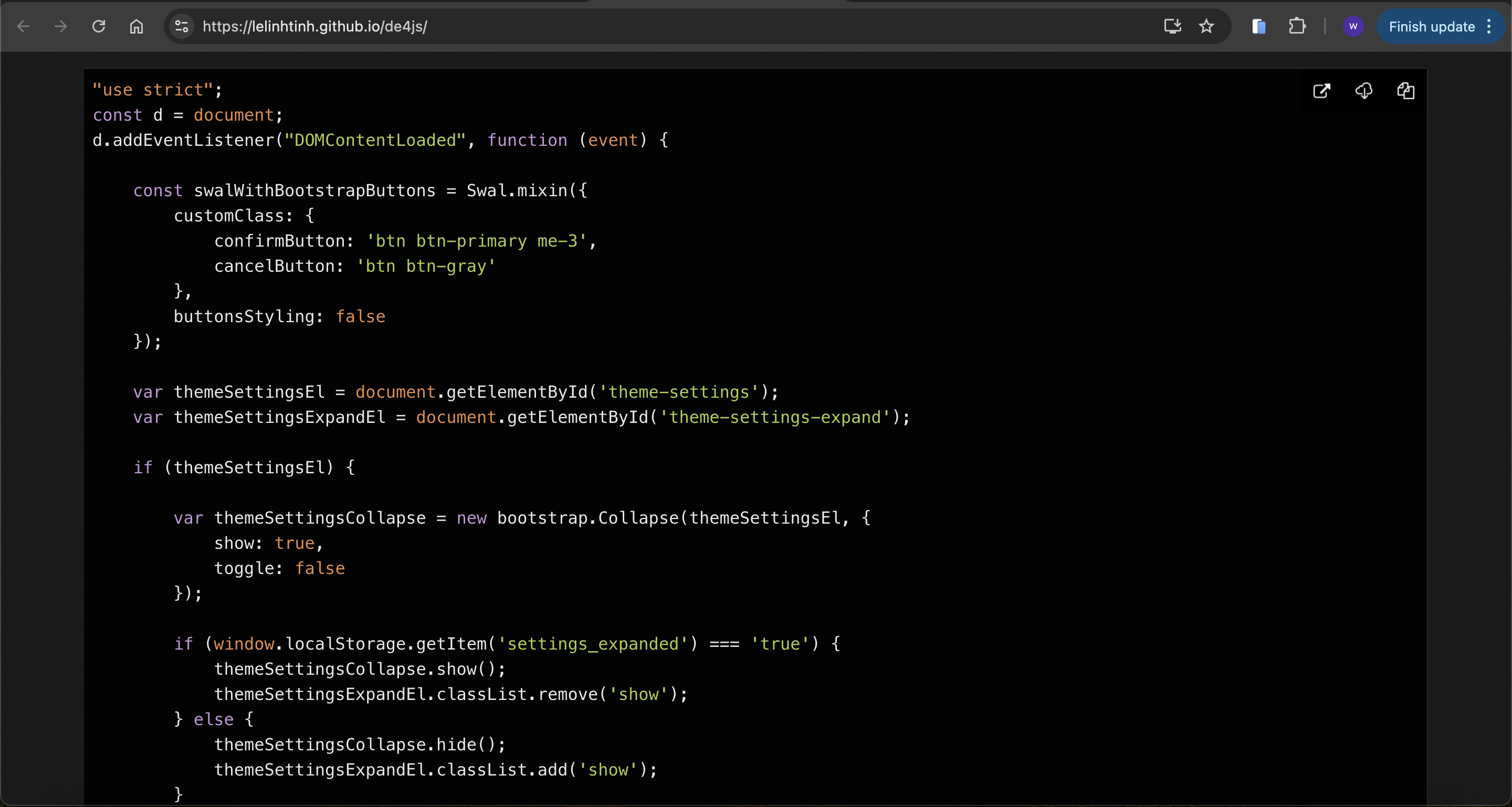Viewport: 1512px width, 807px height.
Task: Install the page as an app
Action: tap(1172, 26)
